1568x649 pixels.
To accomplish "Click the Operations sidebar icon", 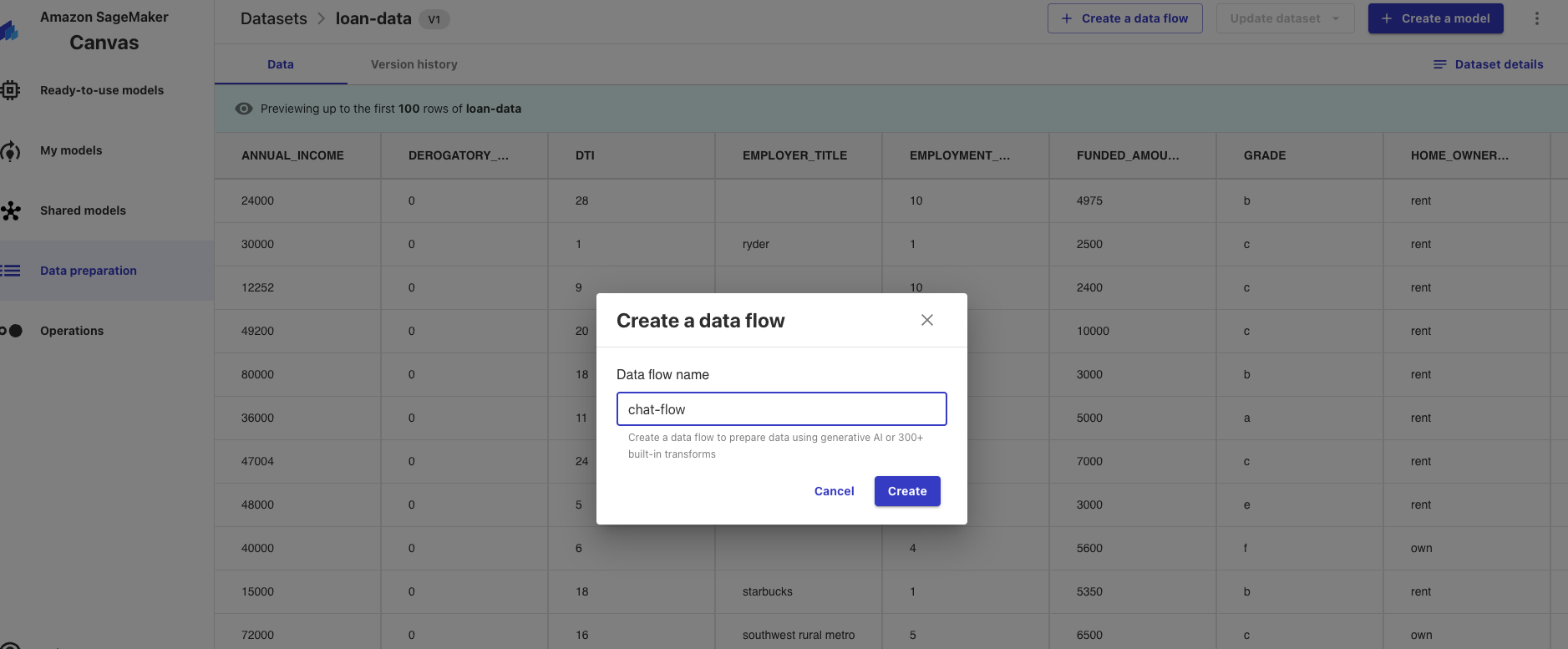I will point(12,331).
